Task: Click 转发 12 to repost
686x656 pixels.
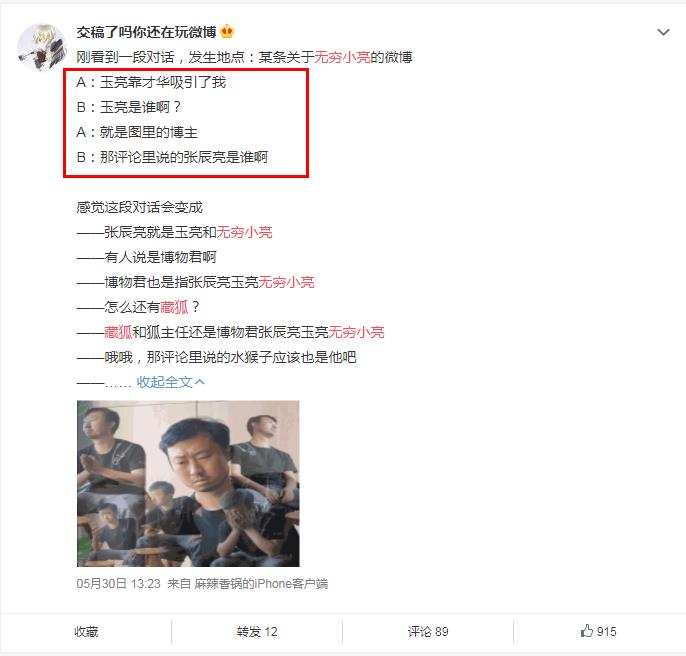Action: (257, 631)
